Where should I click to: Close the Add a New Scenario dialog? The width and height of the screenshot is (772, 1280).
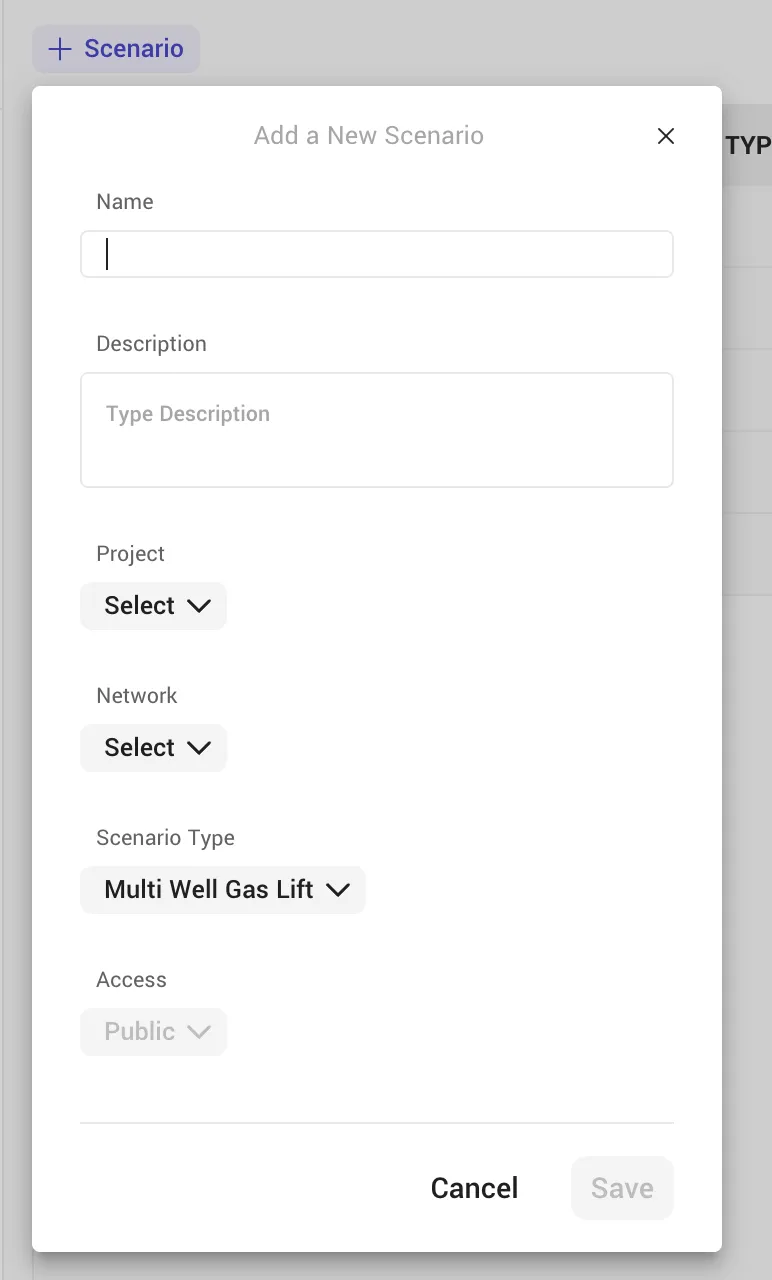click(x=666, y=136)
